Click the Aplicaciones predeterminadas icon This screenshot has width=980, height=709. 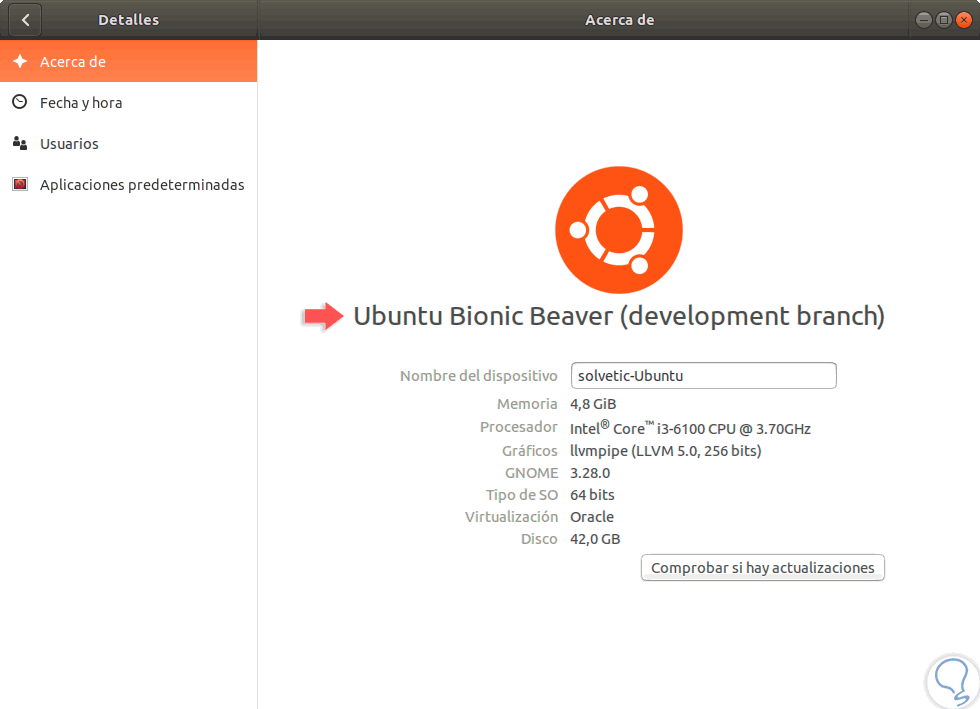tap(20, 184)
